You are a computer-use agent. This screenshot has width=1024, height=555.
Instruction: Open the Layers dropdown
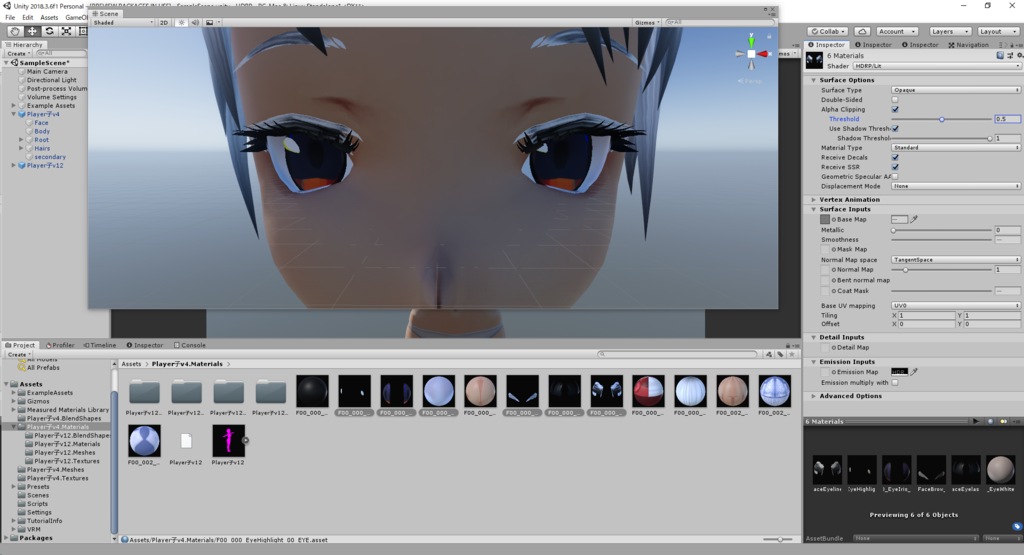(950, 31)
